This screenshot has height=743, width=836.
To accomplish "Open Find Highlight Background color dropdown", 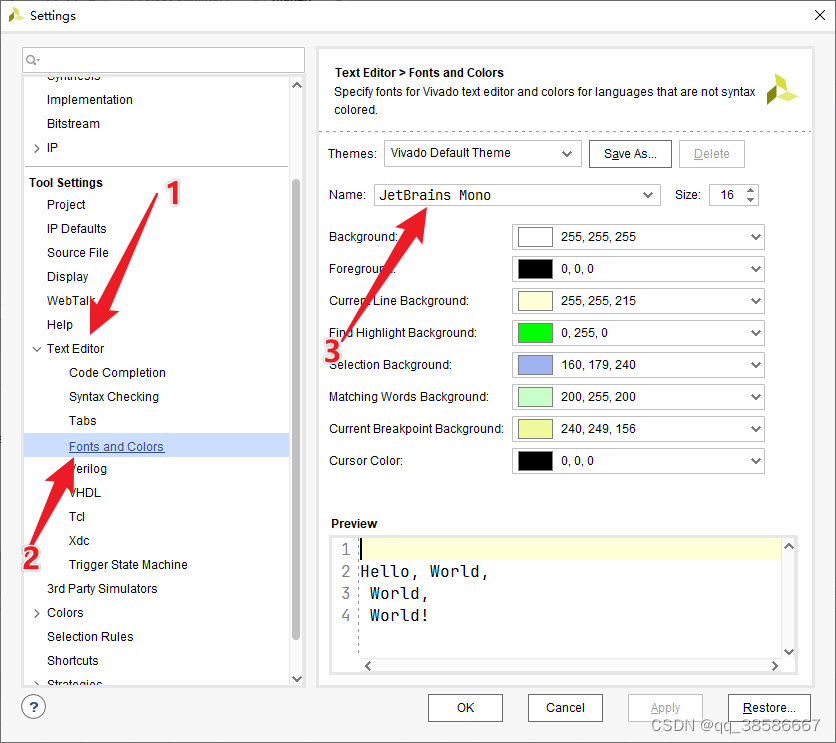I will 755,333.
